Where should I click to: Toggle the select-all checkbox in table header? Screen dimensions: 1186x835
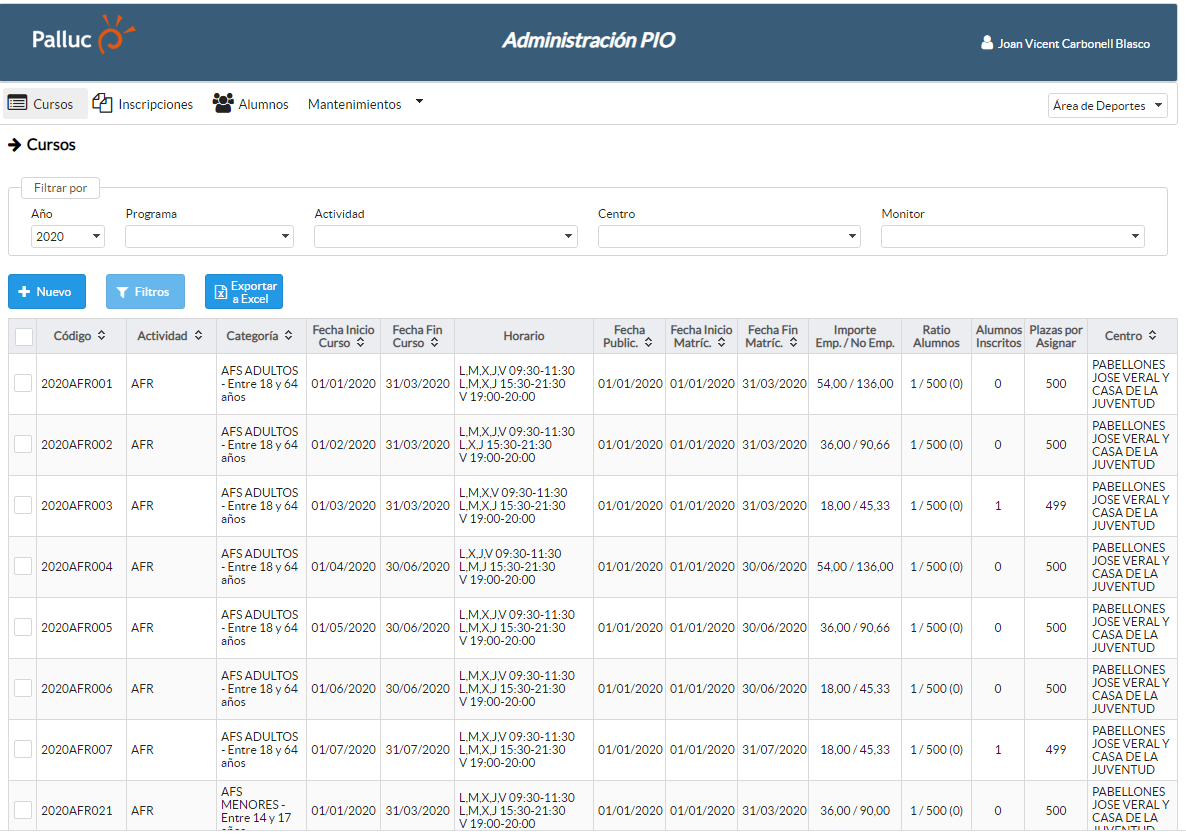click(x=23, y=337)
